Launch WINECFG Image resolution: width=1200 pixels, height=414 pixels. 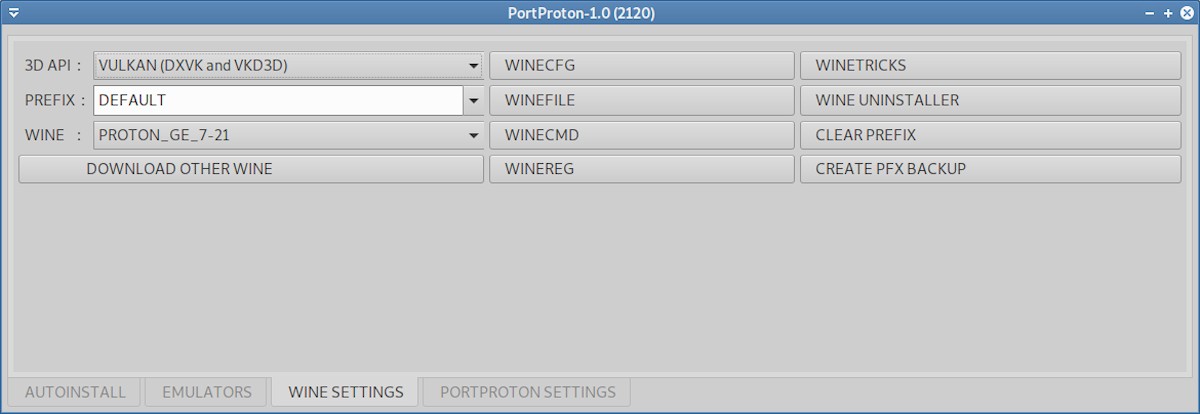(641, 66)
